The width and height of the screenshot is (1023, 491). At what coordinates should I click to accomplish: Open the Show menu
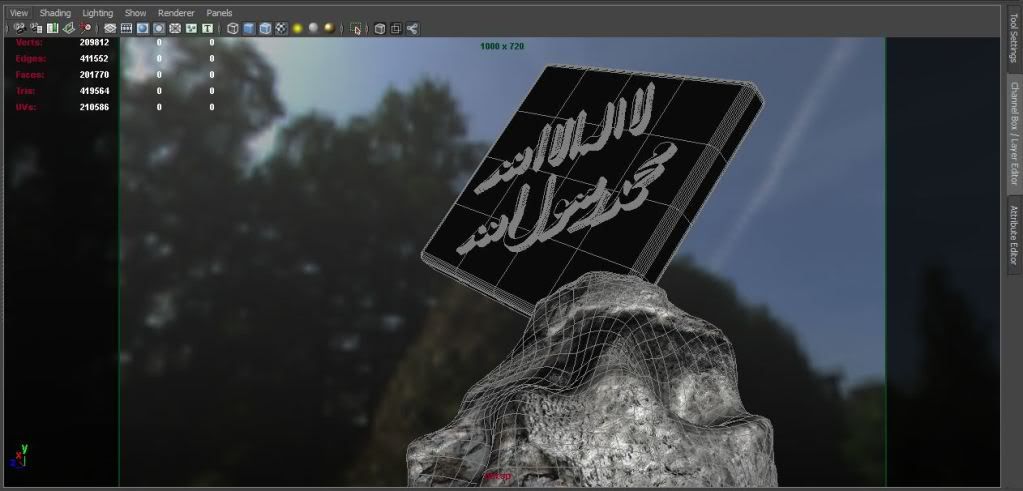[135, 12]
